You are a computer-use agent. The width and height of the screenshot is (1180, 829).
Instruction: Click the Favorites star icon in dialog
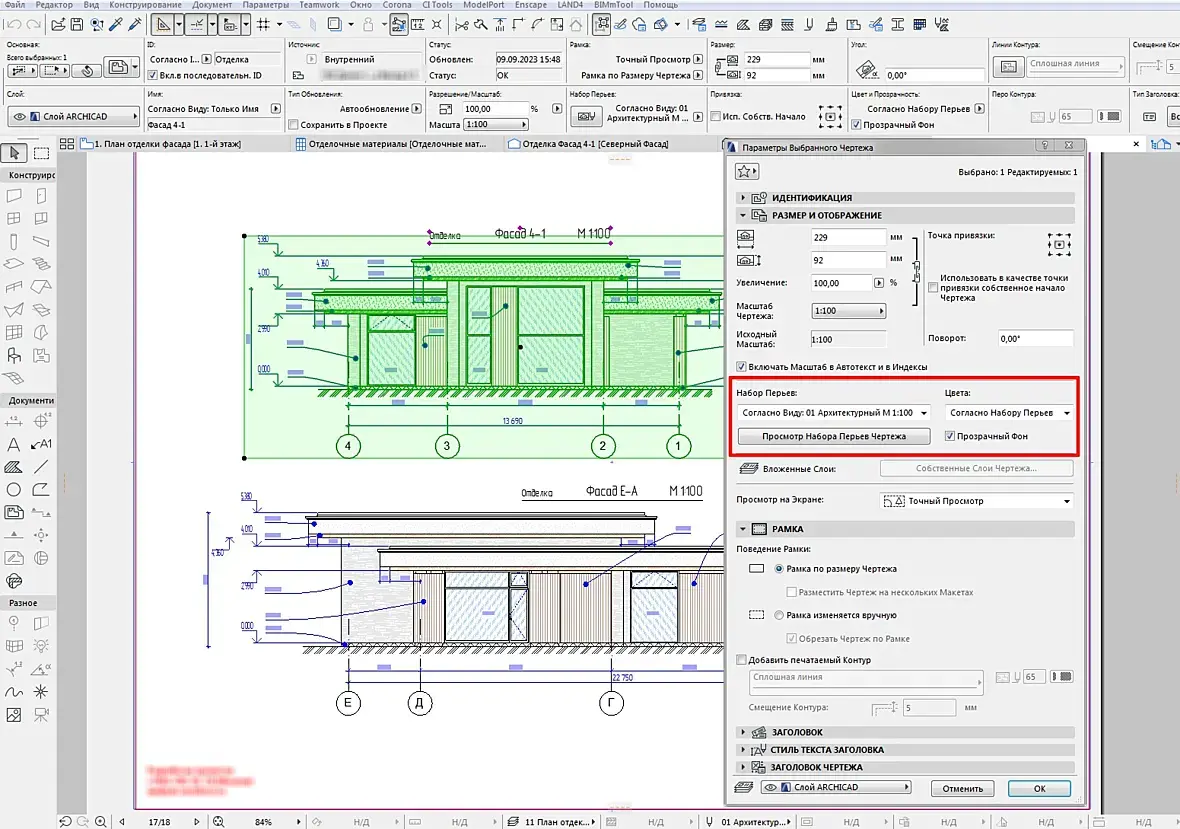[x=746, y=172]
